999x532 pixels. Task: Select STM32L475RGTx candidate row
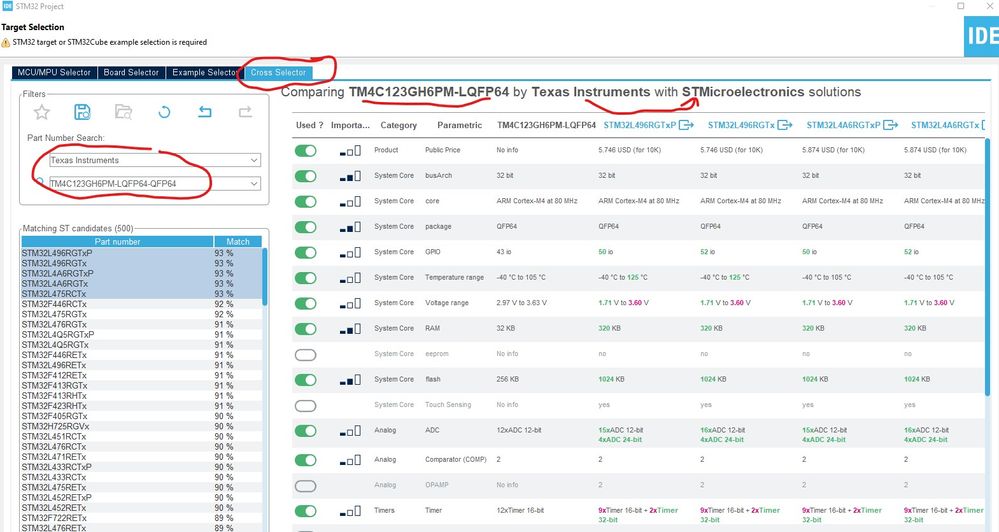pyautogui.click(x=141, y=314)
